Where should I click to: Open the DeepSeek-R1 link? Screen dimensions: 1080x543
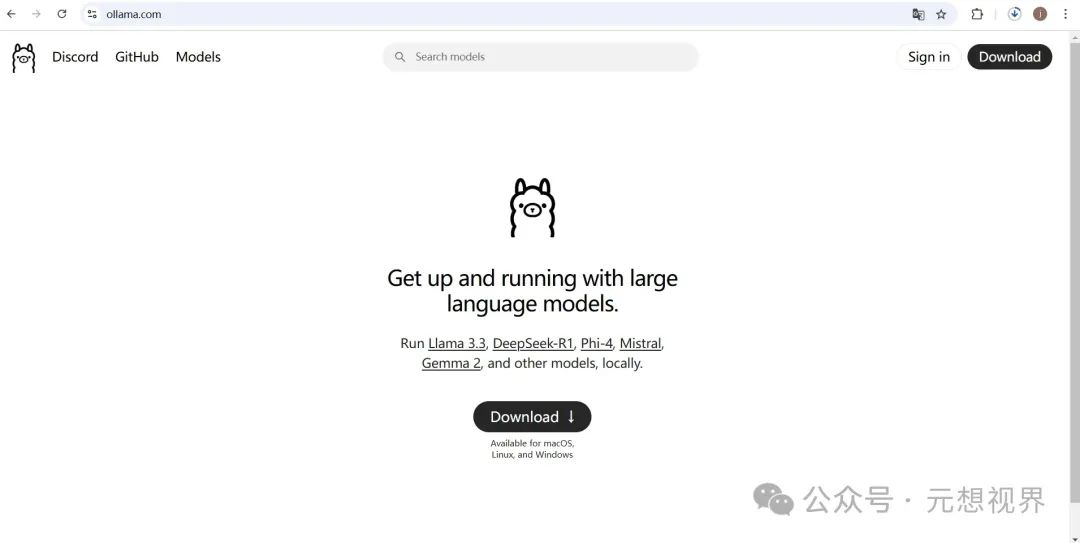533,343
